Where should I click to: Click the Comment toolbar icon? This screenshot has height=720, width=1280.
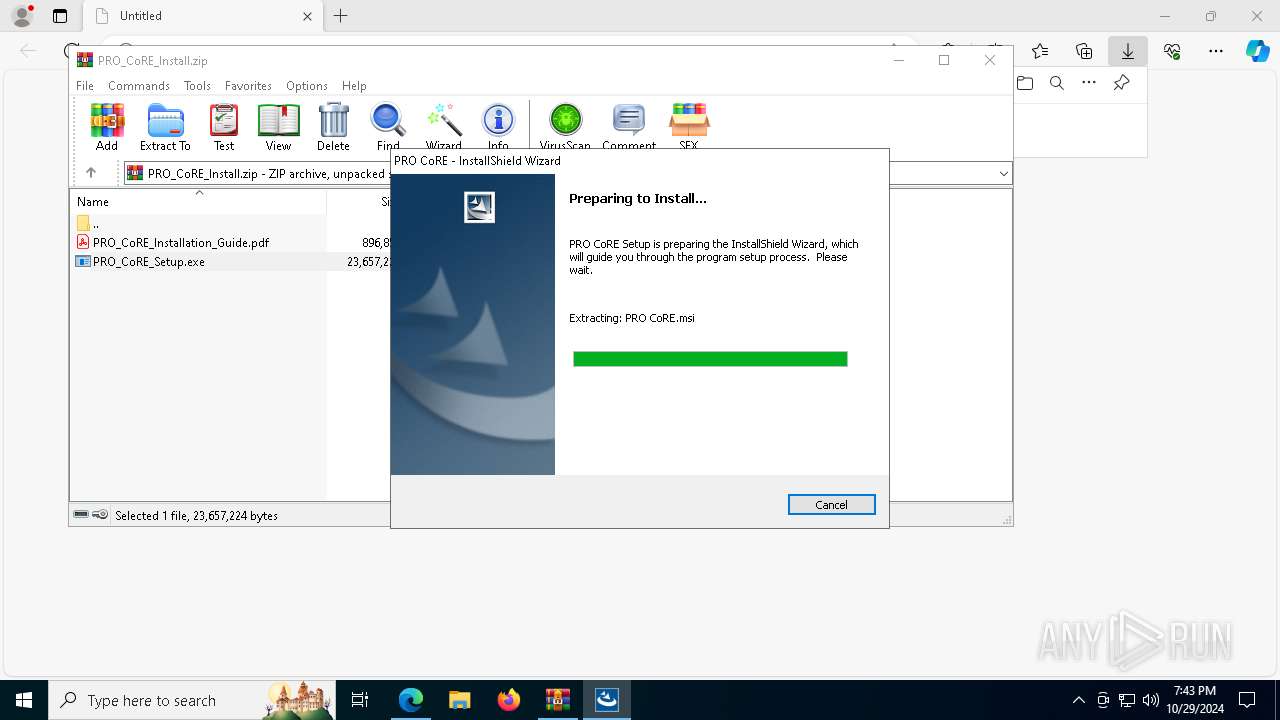click(629, 127)
